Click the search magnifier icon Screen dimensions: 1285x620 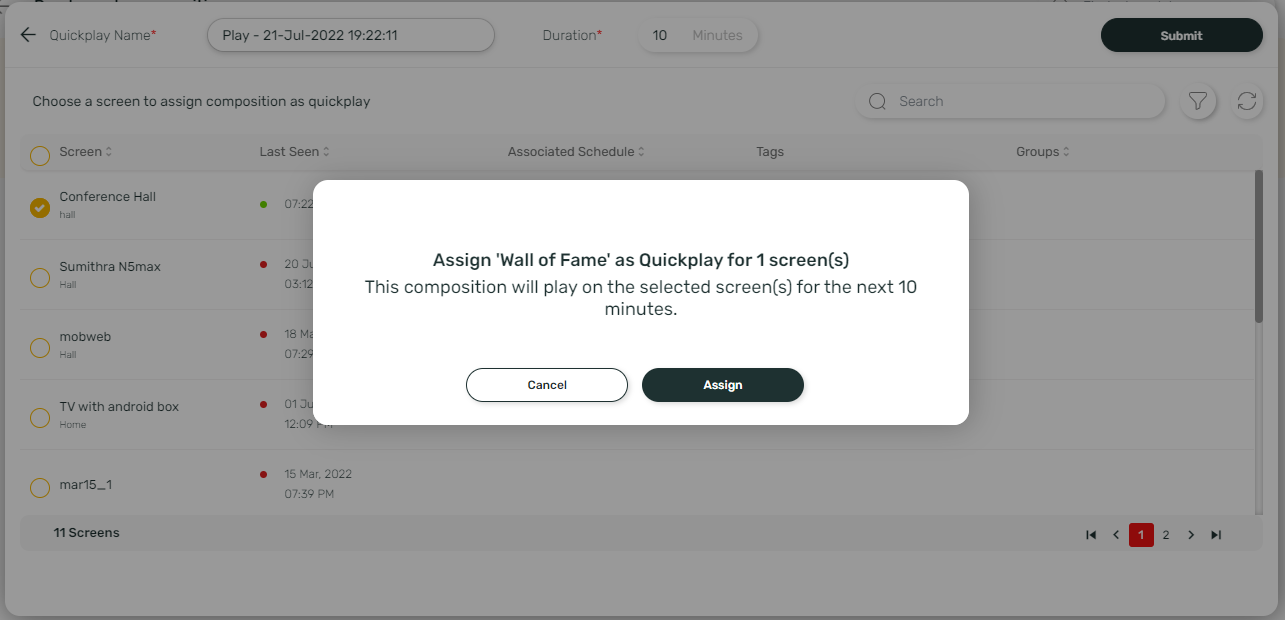click(878, 101)
